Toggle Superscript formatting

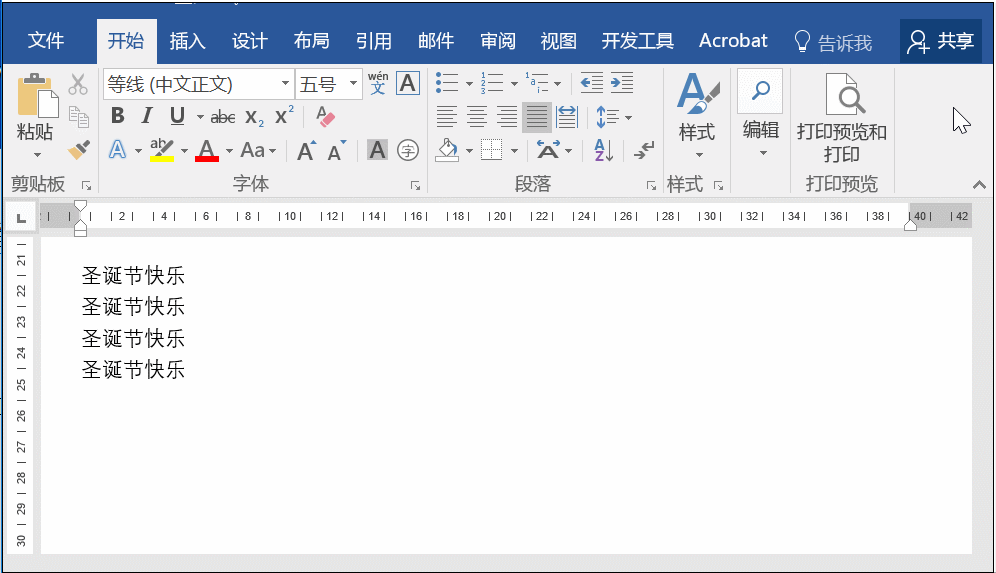[283, 116]
